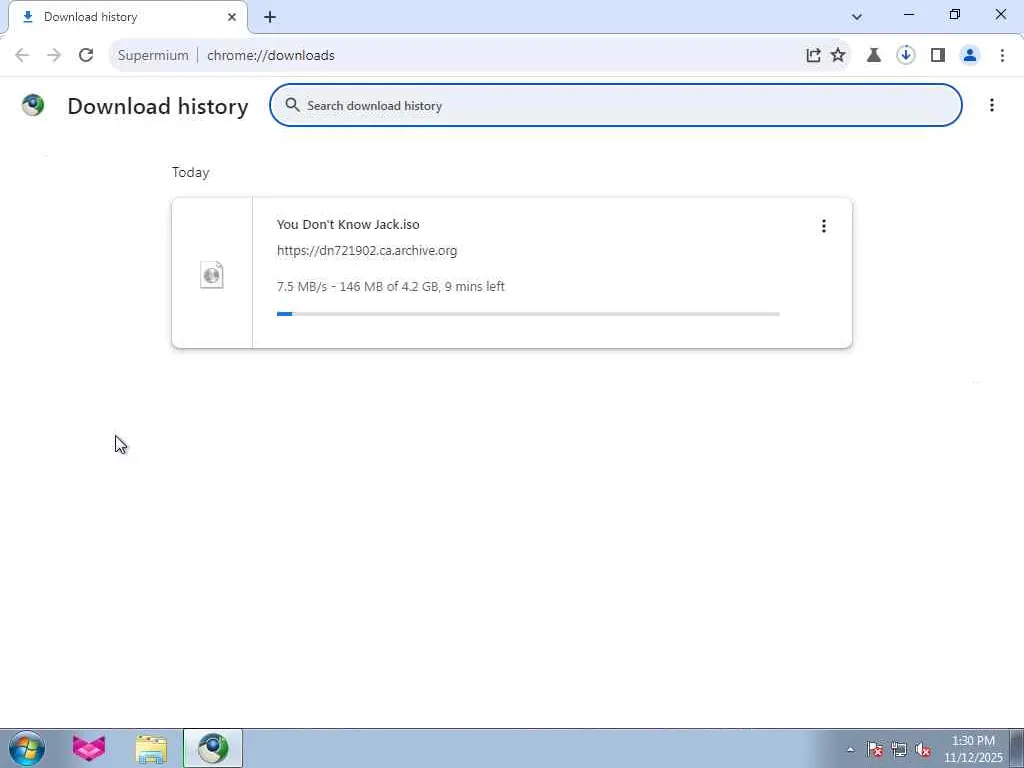
Task: Open Windows Explorer from the taskbar
Action: pyautogui.click(x=151, y=748)
